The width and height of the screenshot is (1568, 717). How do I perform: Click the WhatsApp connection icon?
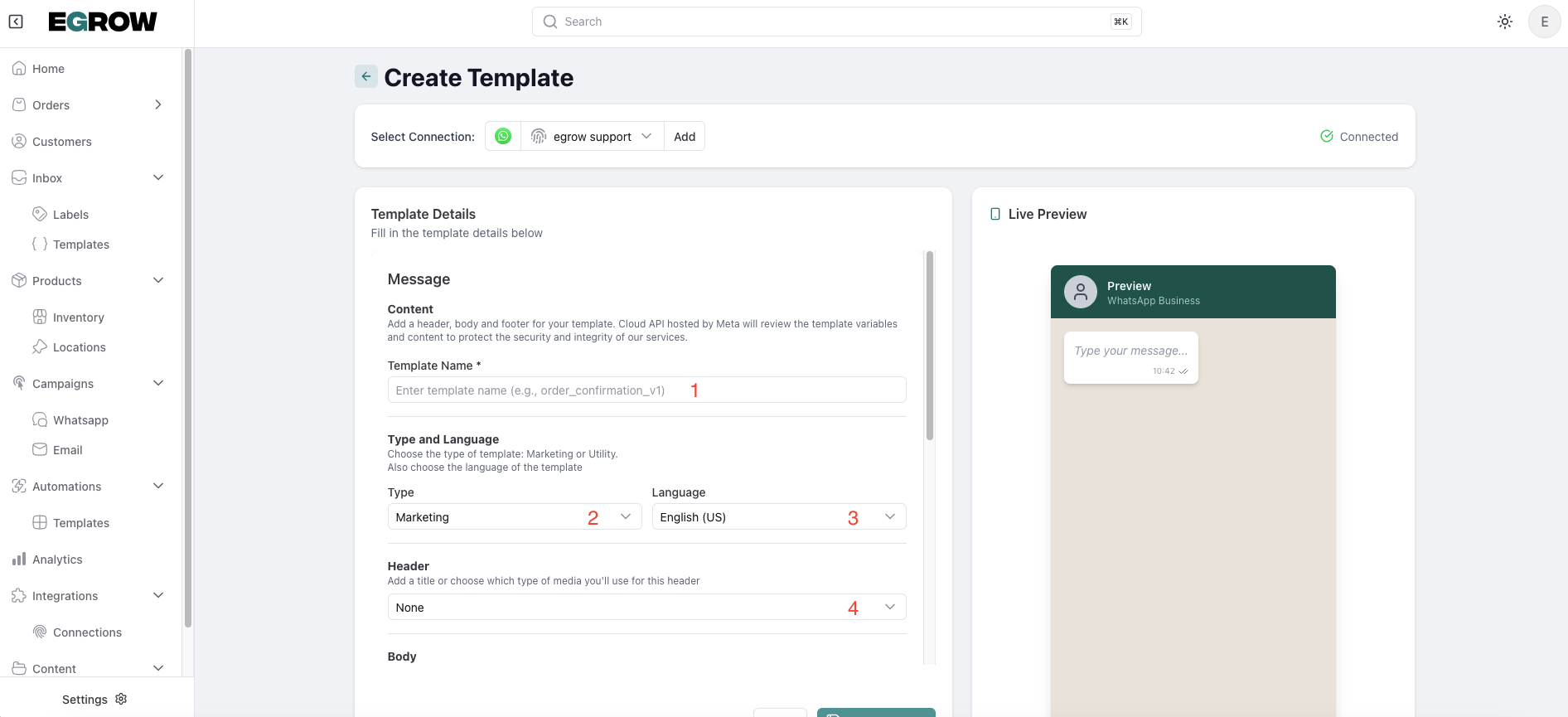[503, 136]
